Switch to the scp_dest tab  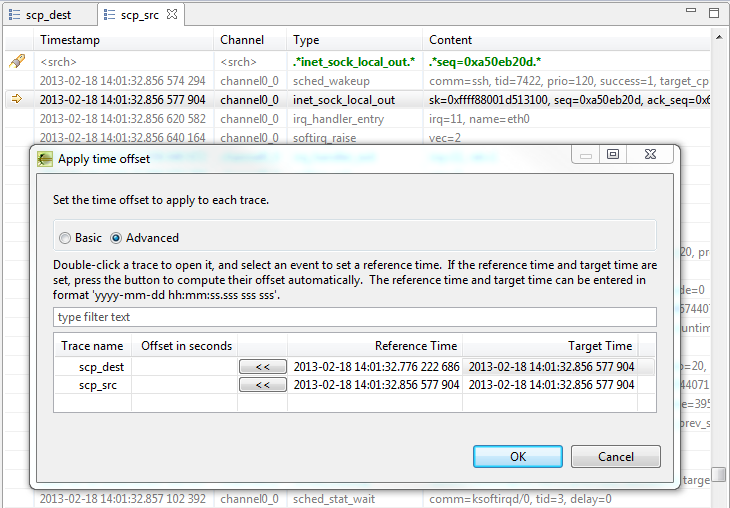(47, 15)
